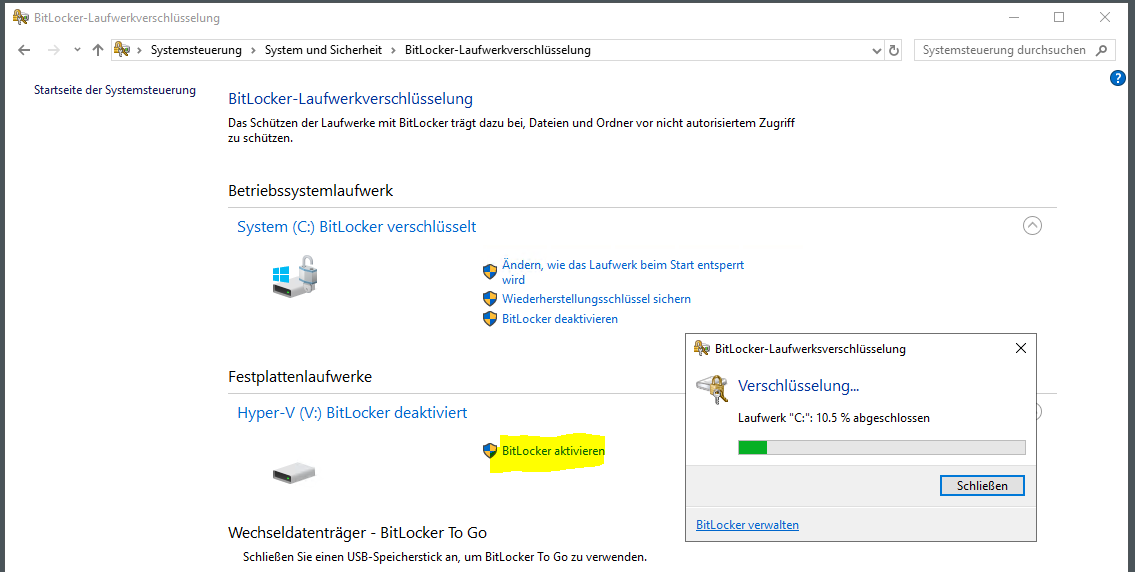The image size is (1135, 572).
Task: Open help with the blue question mark
Action: [1118, 78]
